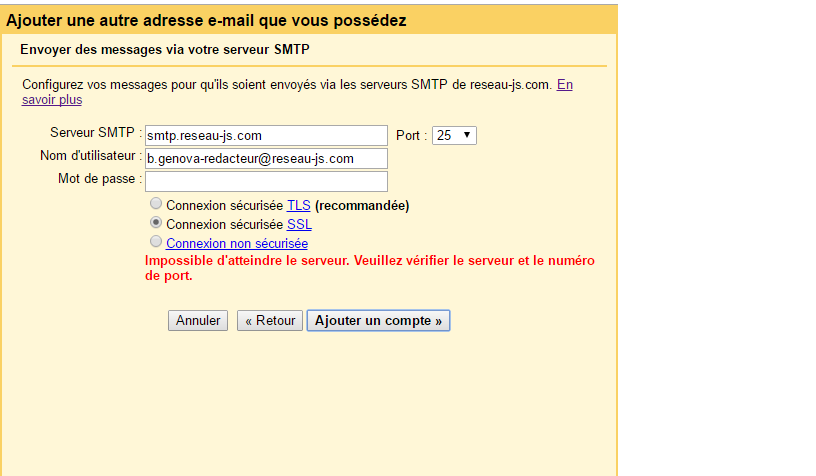Focus the Nom d'utilisateur text field

point(265,158)
